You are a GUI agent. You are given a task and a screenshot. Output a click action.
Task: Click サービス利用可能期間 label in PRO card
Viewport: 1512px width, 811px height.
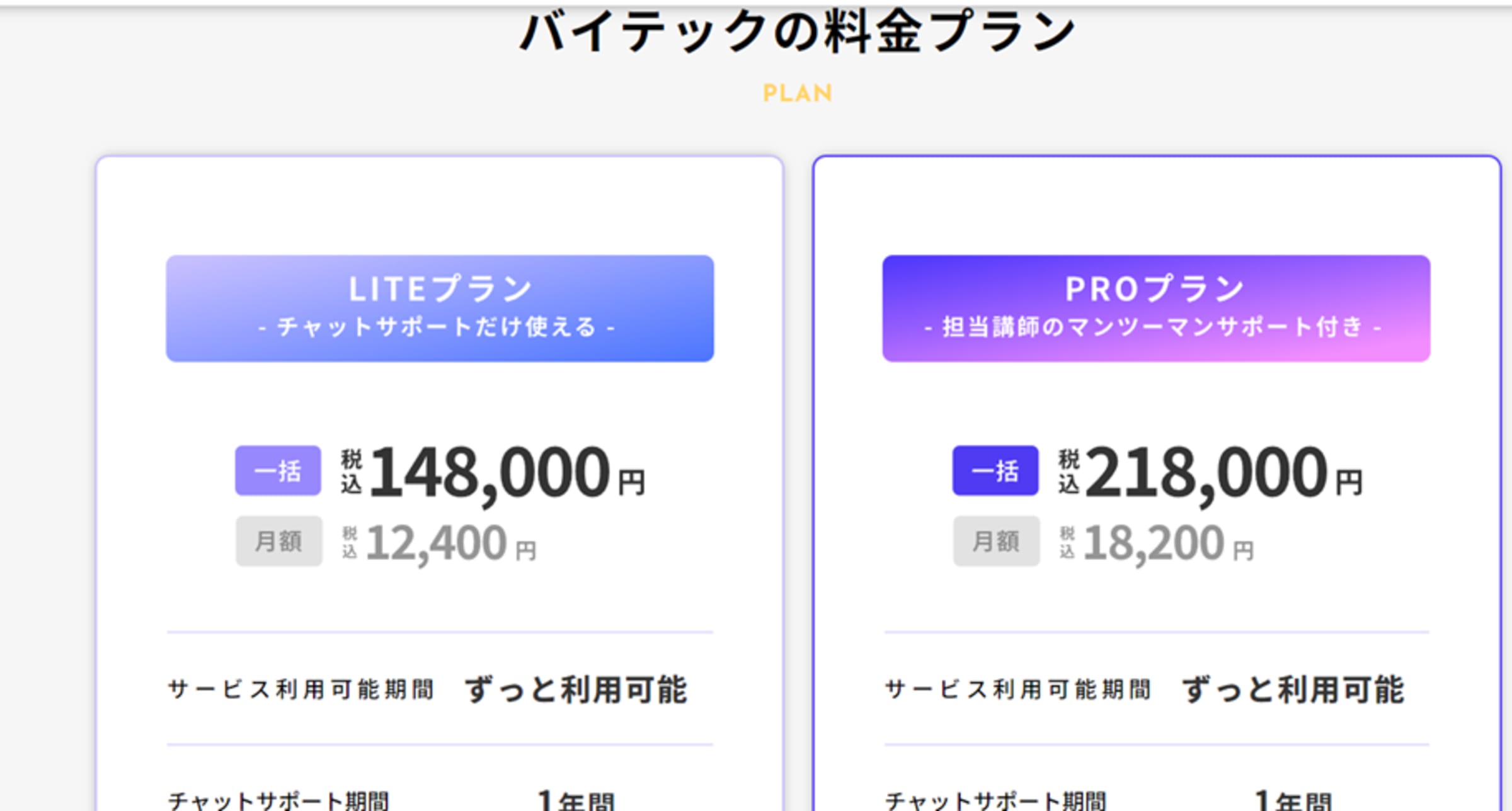[1018, 689]
